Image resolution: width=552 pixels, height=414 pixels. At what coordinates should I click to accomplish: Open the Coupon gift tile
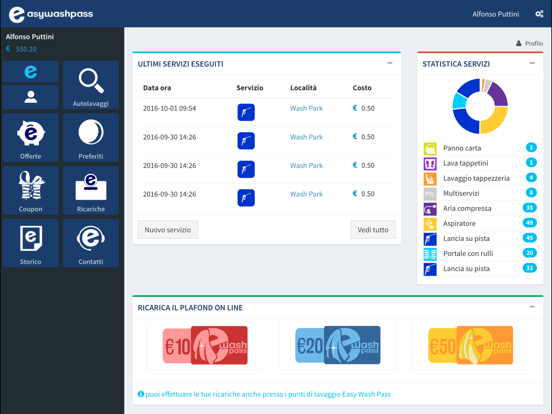31,190
